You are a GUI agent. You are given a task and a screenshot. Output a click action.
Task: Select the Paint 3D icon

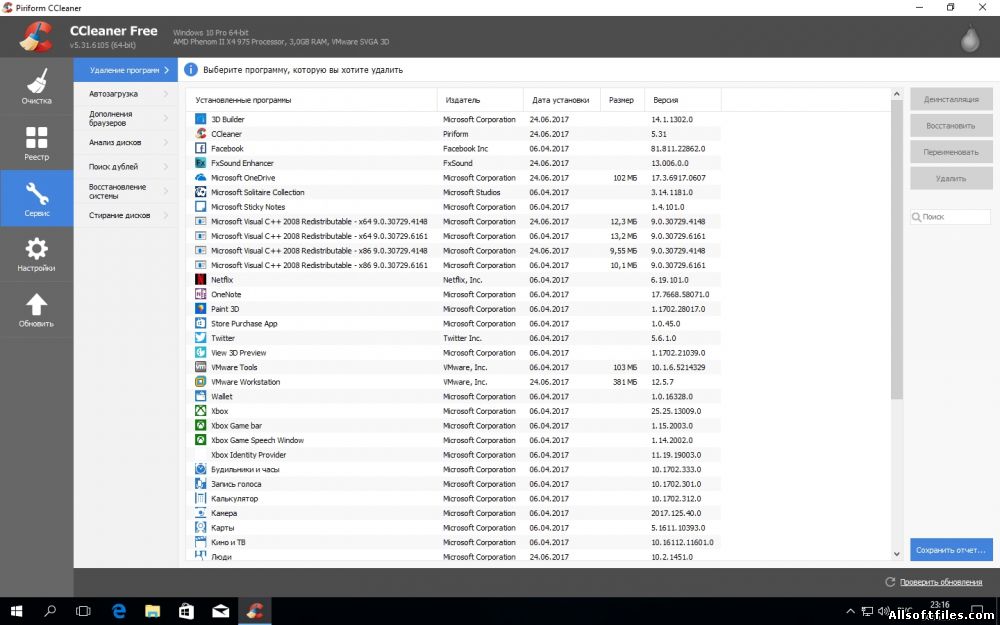(x=200, y=309)
